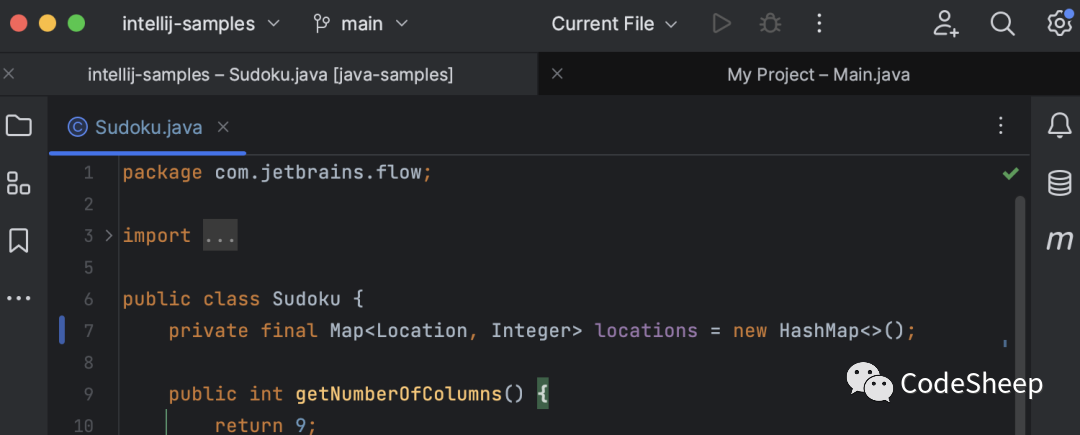This screenshot has width=1080, height=435.
Task: Click the text 'com.jetbrains.flow' in line 1
Action: 318,173
